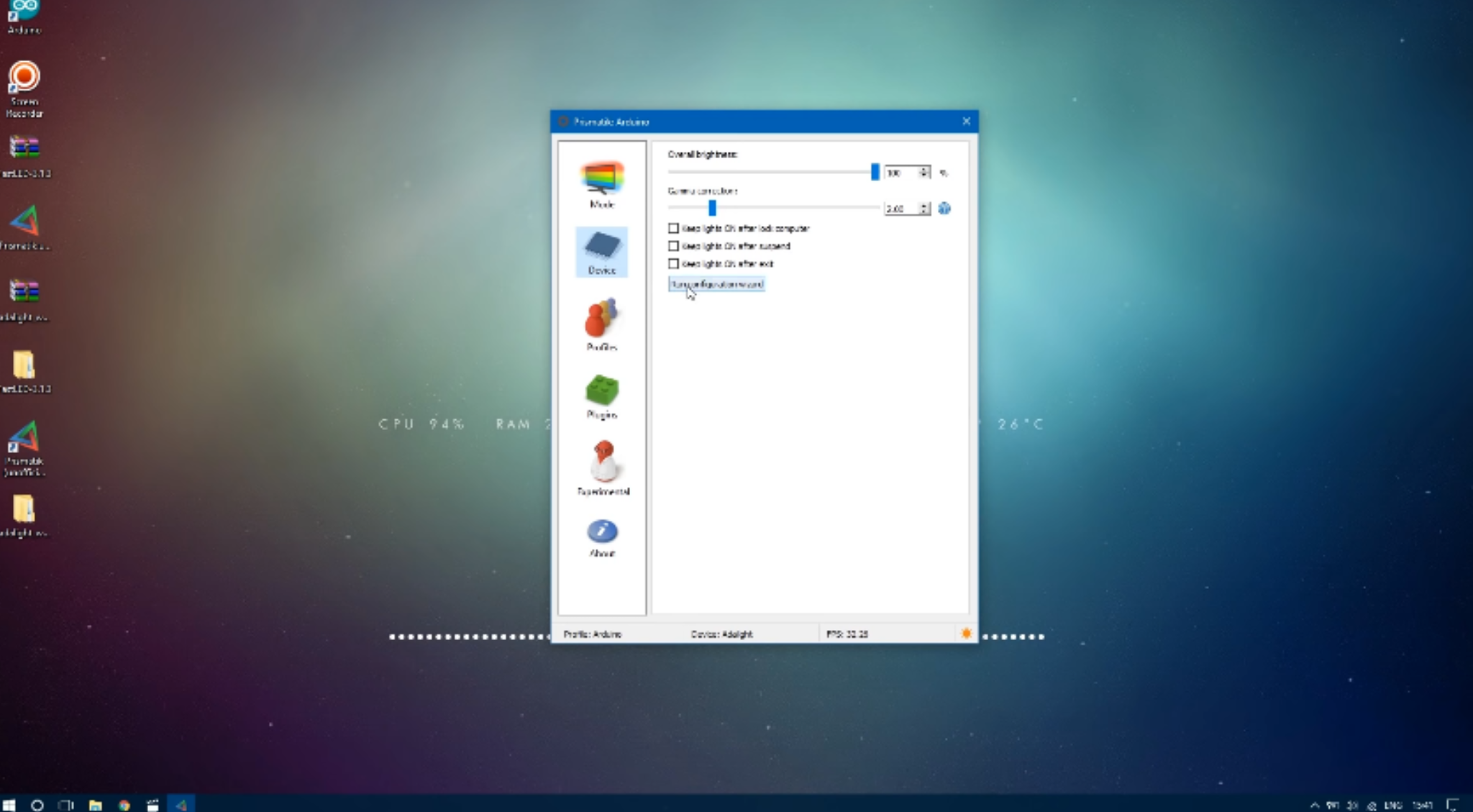Image resolution: width=1473 pixels, height=812 pixels.
Task: Open the Screen Recorder desktop shortcut
Action: point(24,76)
